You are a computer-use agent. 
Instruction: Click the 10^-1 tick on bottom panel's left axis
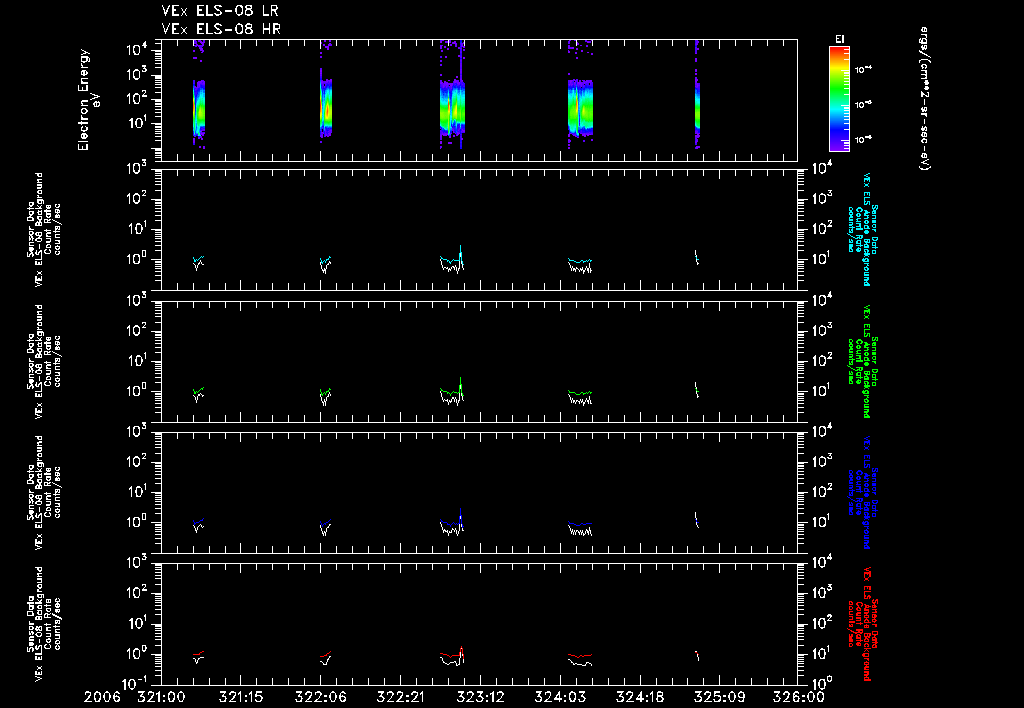(136, 684)
